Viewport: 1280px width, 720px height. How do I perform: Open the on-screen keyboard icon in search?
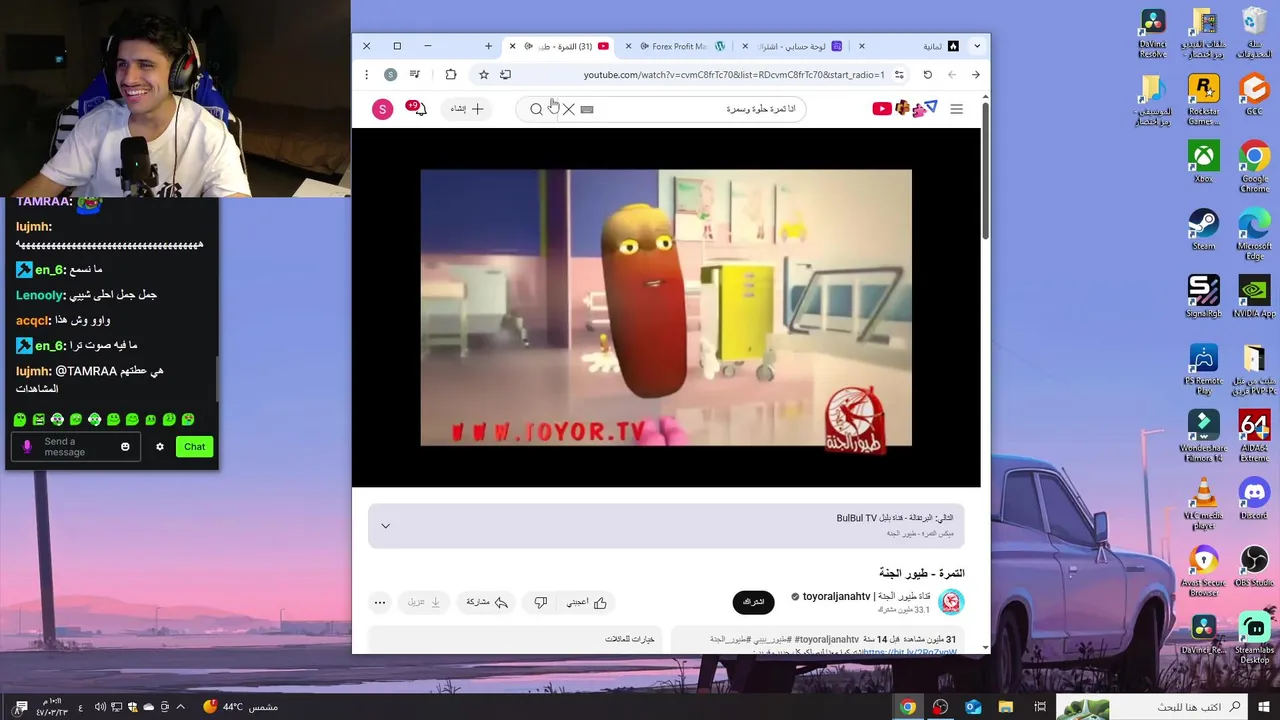pos(587,109)
